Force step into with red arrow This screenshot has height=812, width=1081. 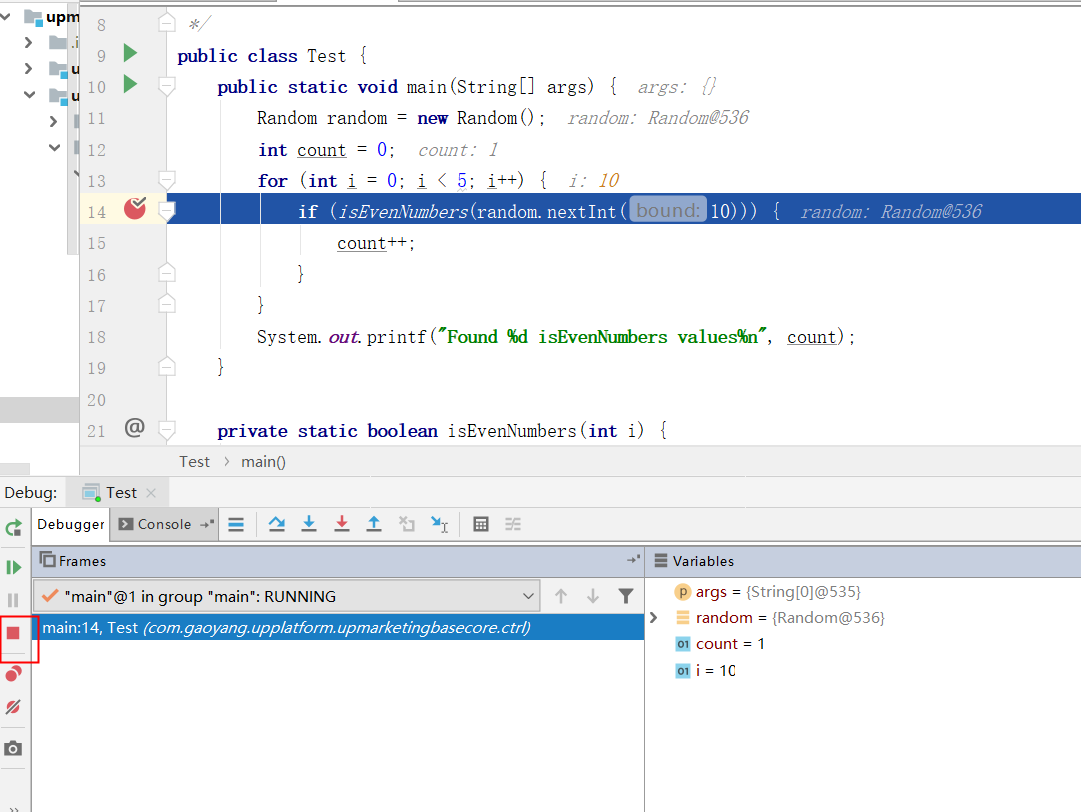point(341,525)
